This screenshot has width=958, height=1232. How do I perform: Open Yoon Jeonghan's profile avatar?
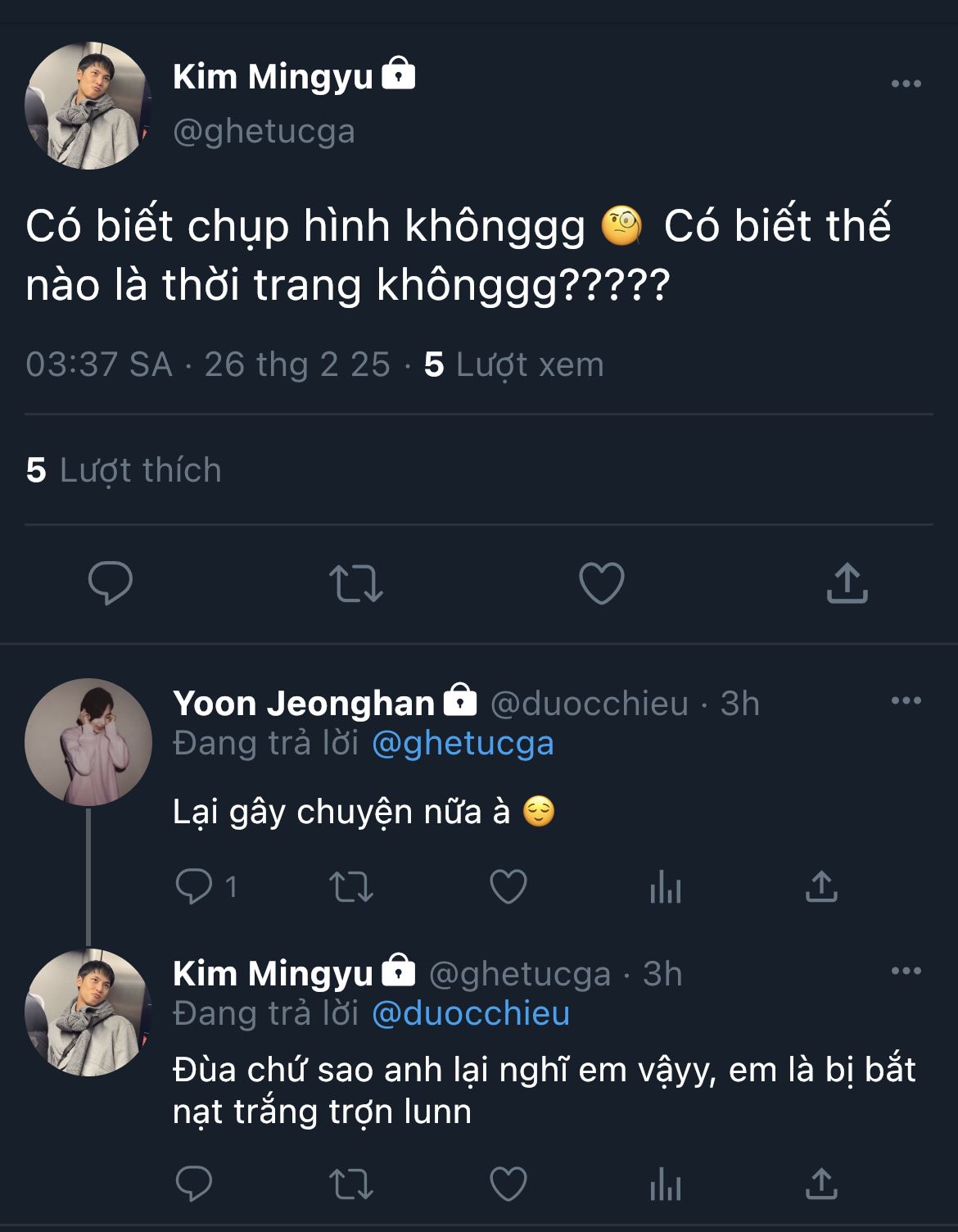point(88,742)
